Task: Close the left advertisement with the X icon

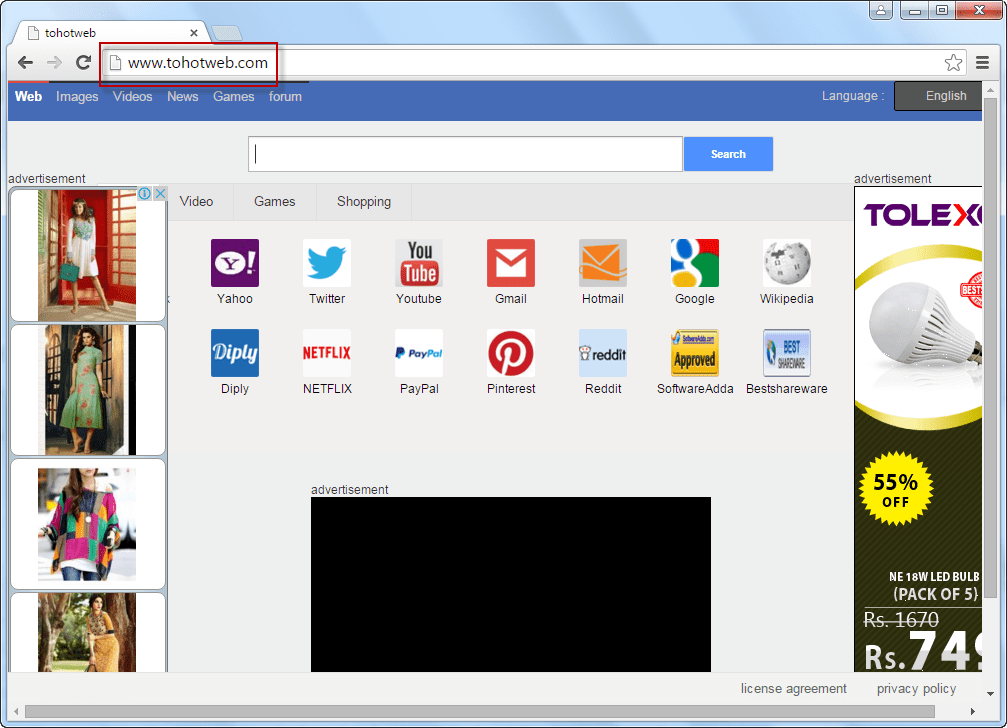Action: click(161, 193)
